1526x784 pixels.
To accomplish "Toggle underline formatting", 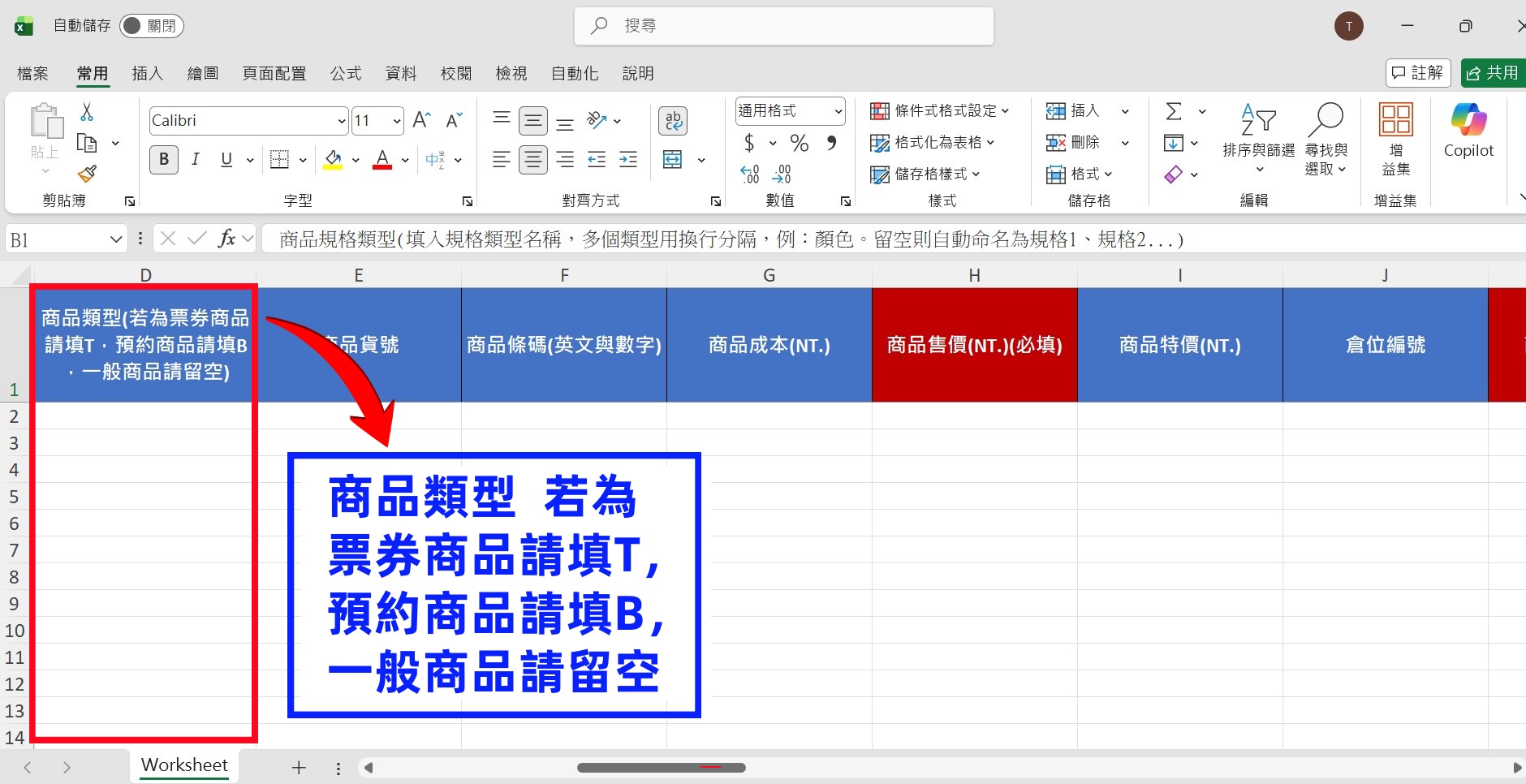I will pyautogui.click(x=226, y=159).
